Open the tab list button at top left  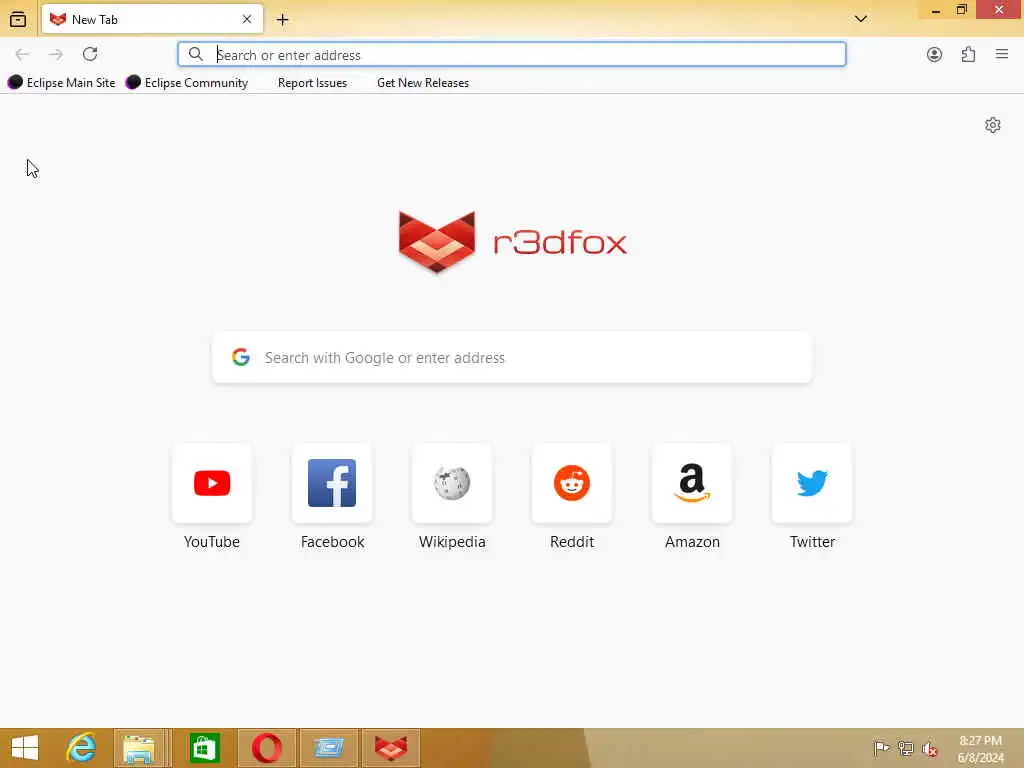coord(18,20)
